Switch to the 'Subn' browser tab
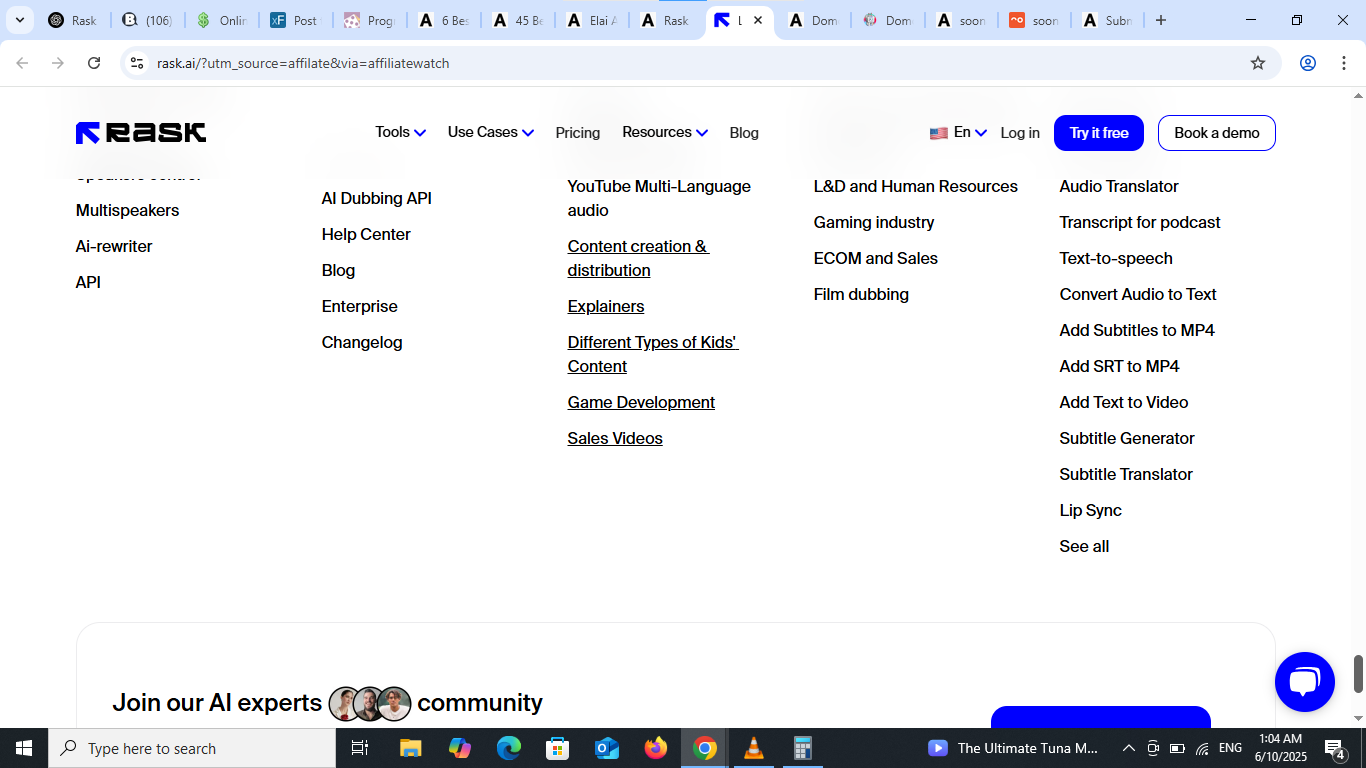1366x768 pixels. [x=1105, y=20]
